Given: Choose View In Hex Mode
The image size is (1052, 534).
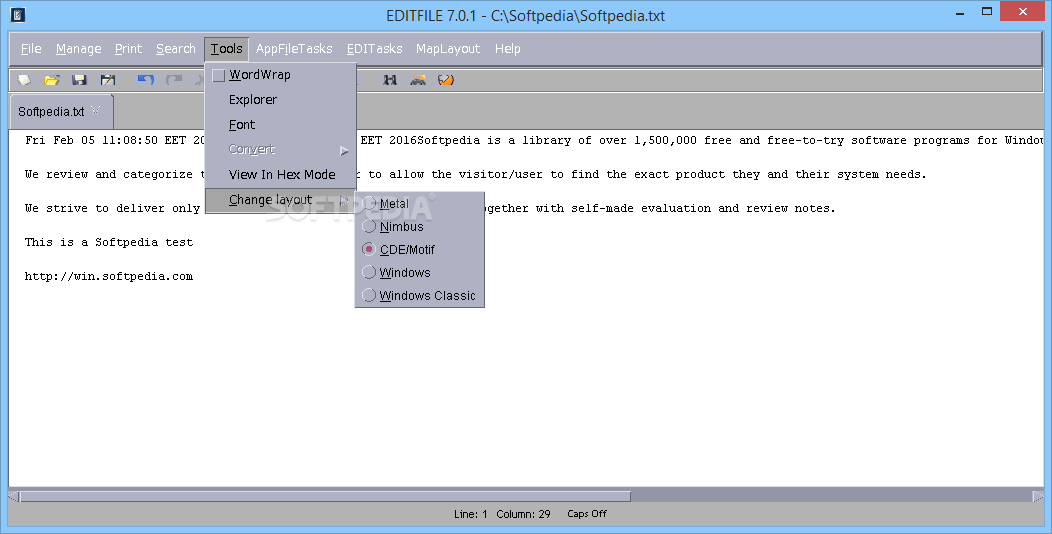Looking at the screenshot, I should 280,174.
